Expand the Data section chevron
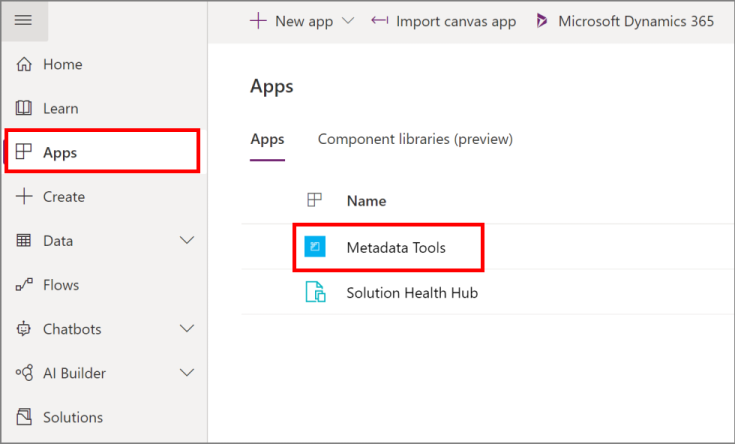 (186, 241)
